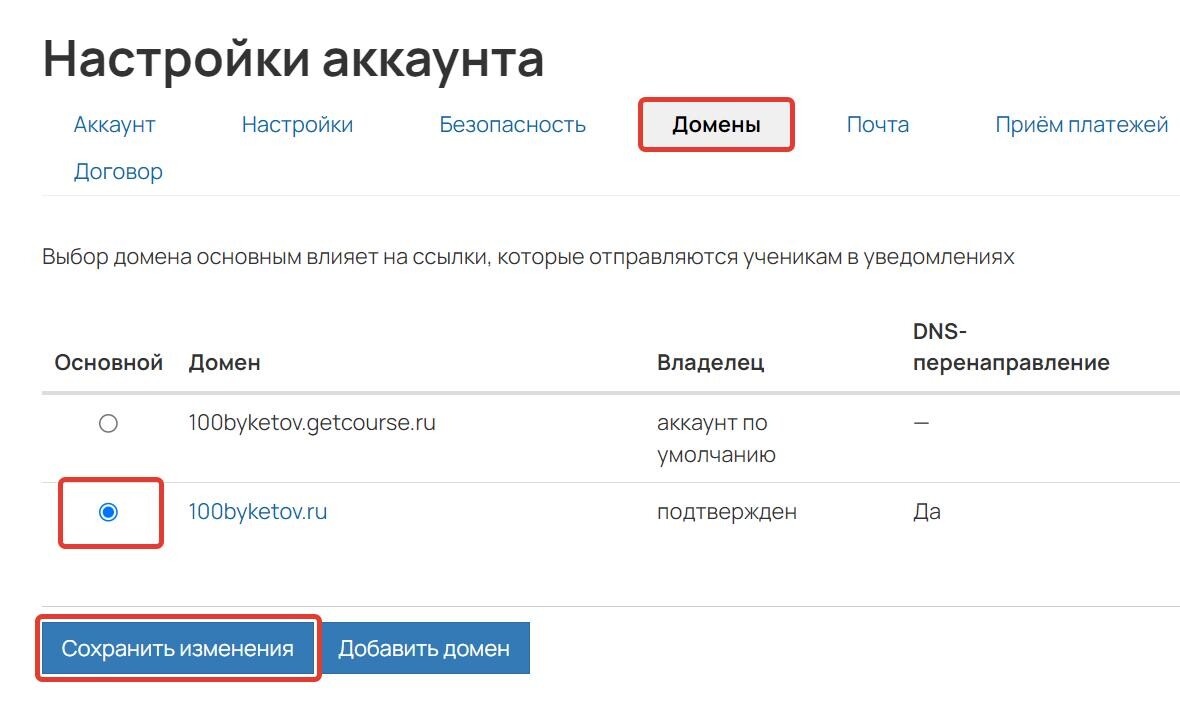Click the 'аккаунт по умолчанию' owner cell

click(716, 439)
